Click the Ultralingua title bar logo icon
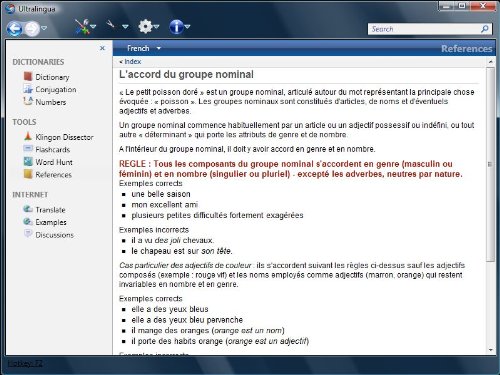Viewport: 500px width, 375px height. [11, 8]
